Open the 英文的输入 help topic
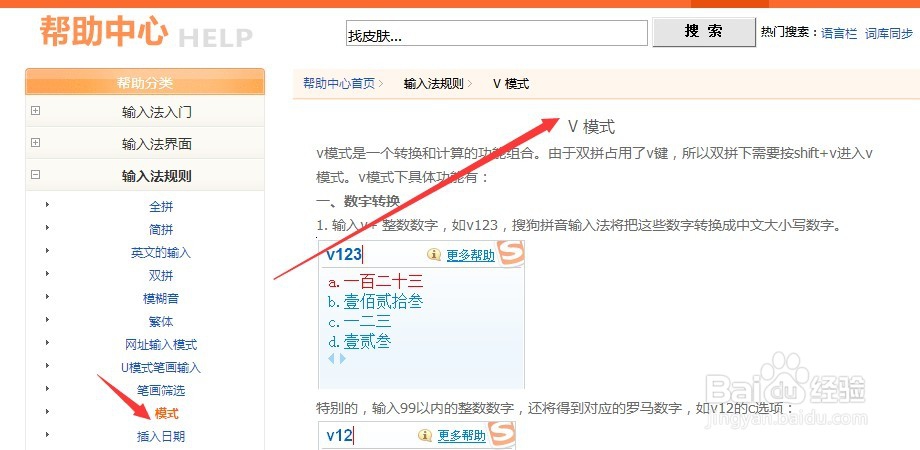This screenshot has height=450, width=920. click(x=161, y=253)
